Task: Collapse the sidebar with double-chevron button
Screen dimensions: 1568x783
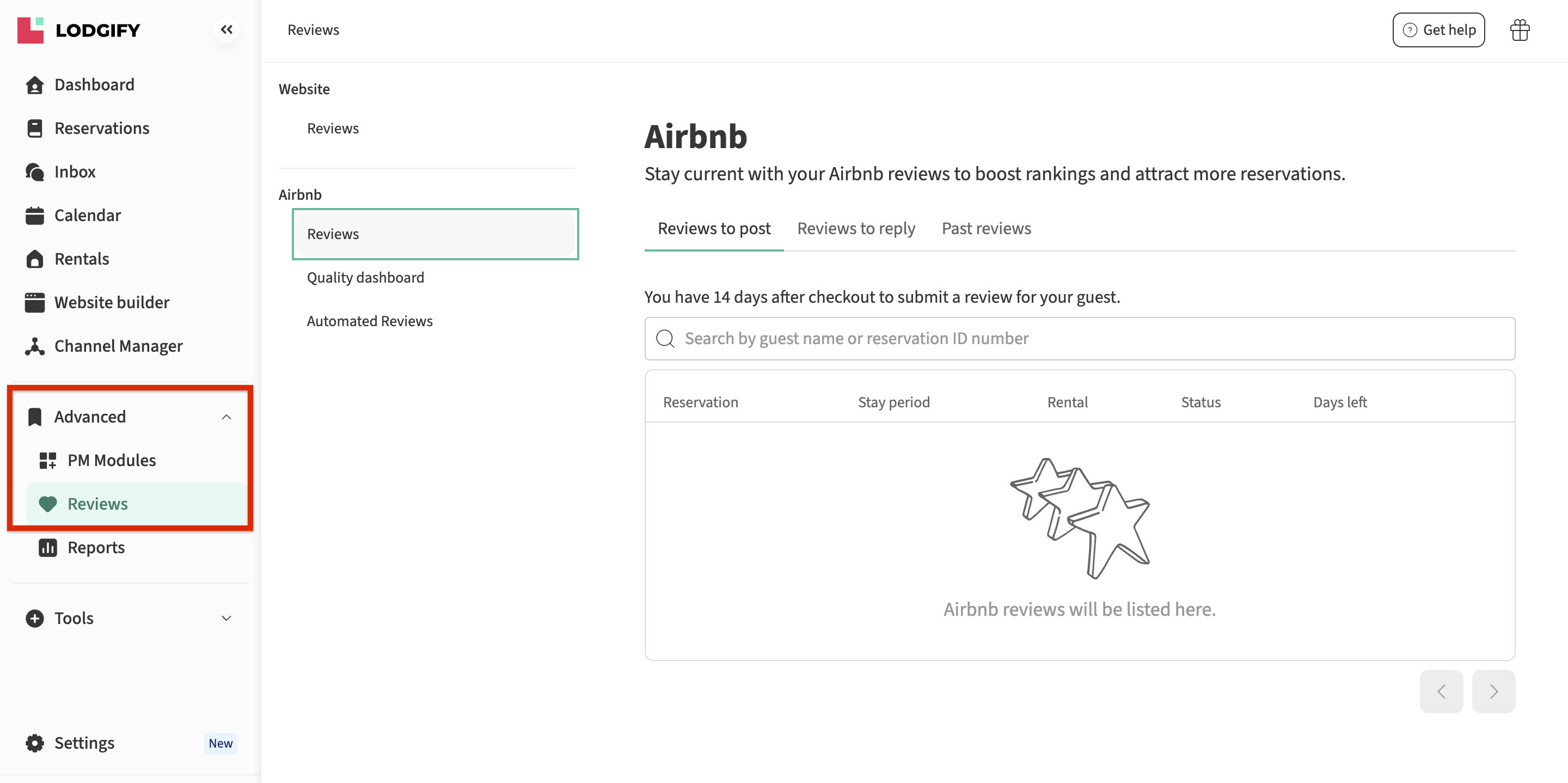Action: pos(226,29)
